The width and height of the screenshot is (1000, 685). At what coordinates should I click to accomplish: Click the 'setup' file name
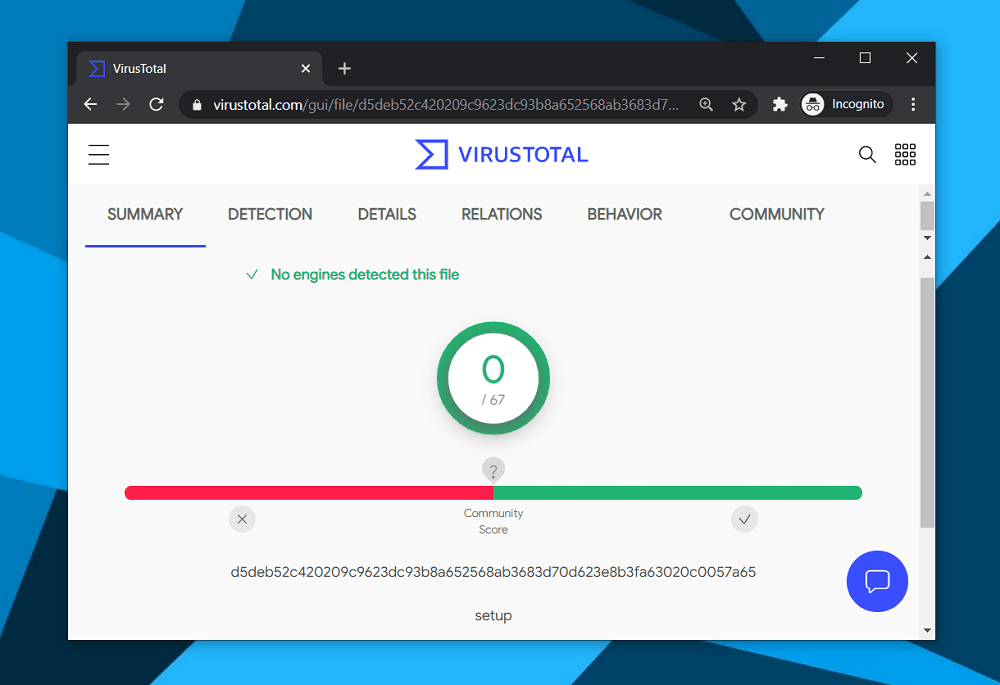493,615
